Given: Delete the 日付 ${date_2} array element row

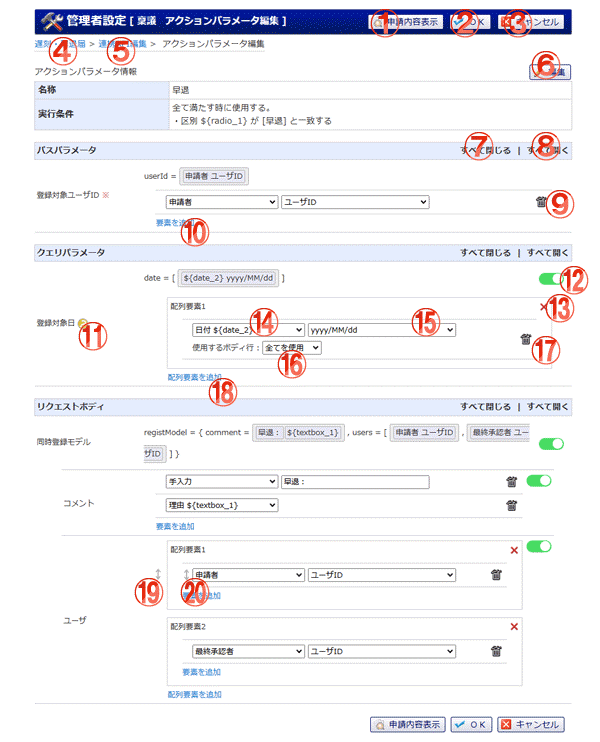Looking at the screenshot, I should coord(525,339).
